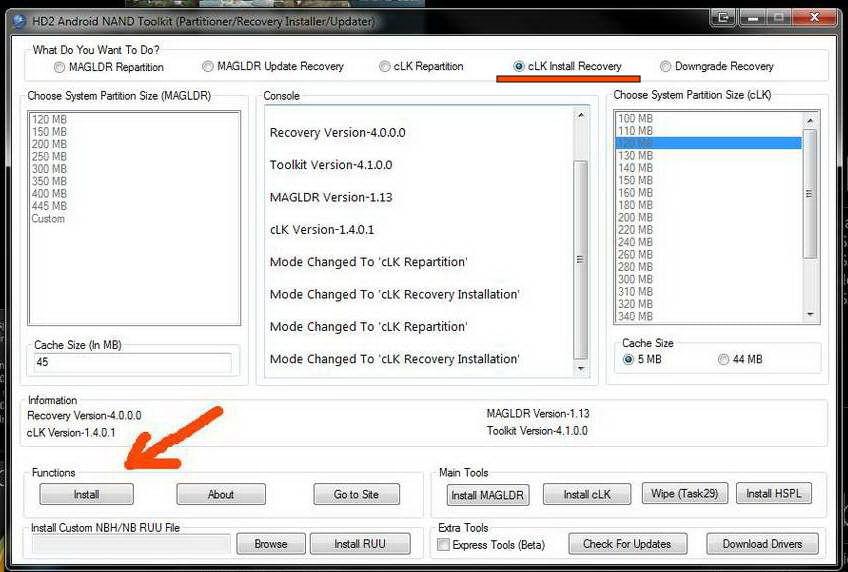Select the MAGLDR Repartition radio option

pos(60,67)
